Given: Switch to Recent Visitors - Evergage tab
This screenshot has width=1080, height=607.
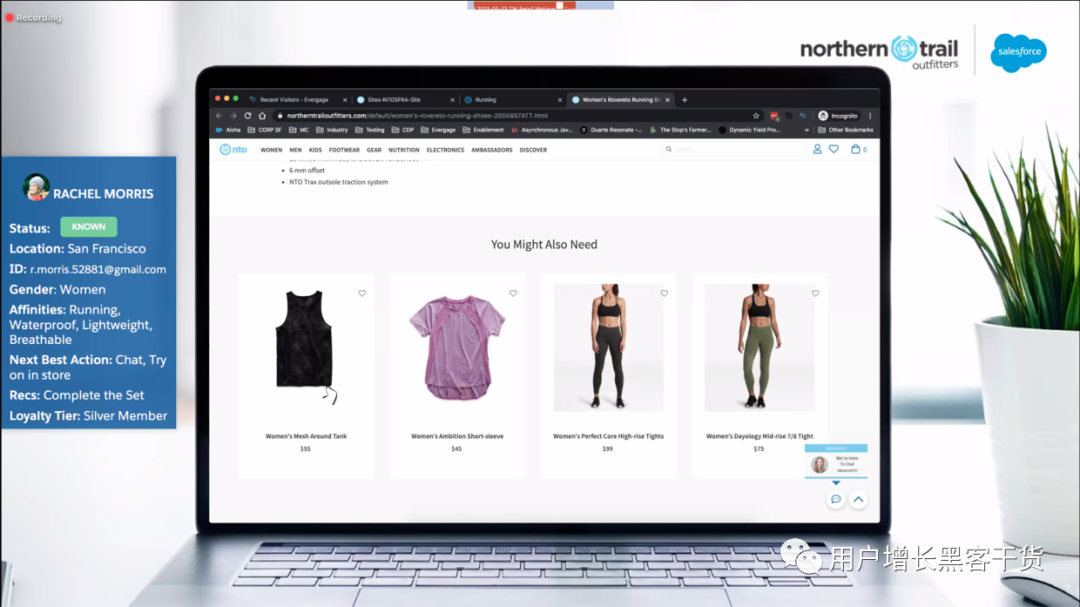Looking at the screenshot, I should coord(294,100).
